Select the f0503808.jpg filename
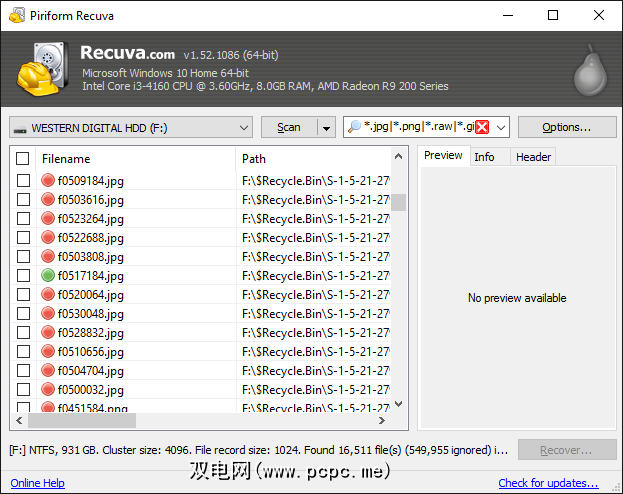The width and height of the screenshot is (623, 494). tap(91, 257)
